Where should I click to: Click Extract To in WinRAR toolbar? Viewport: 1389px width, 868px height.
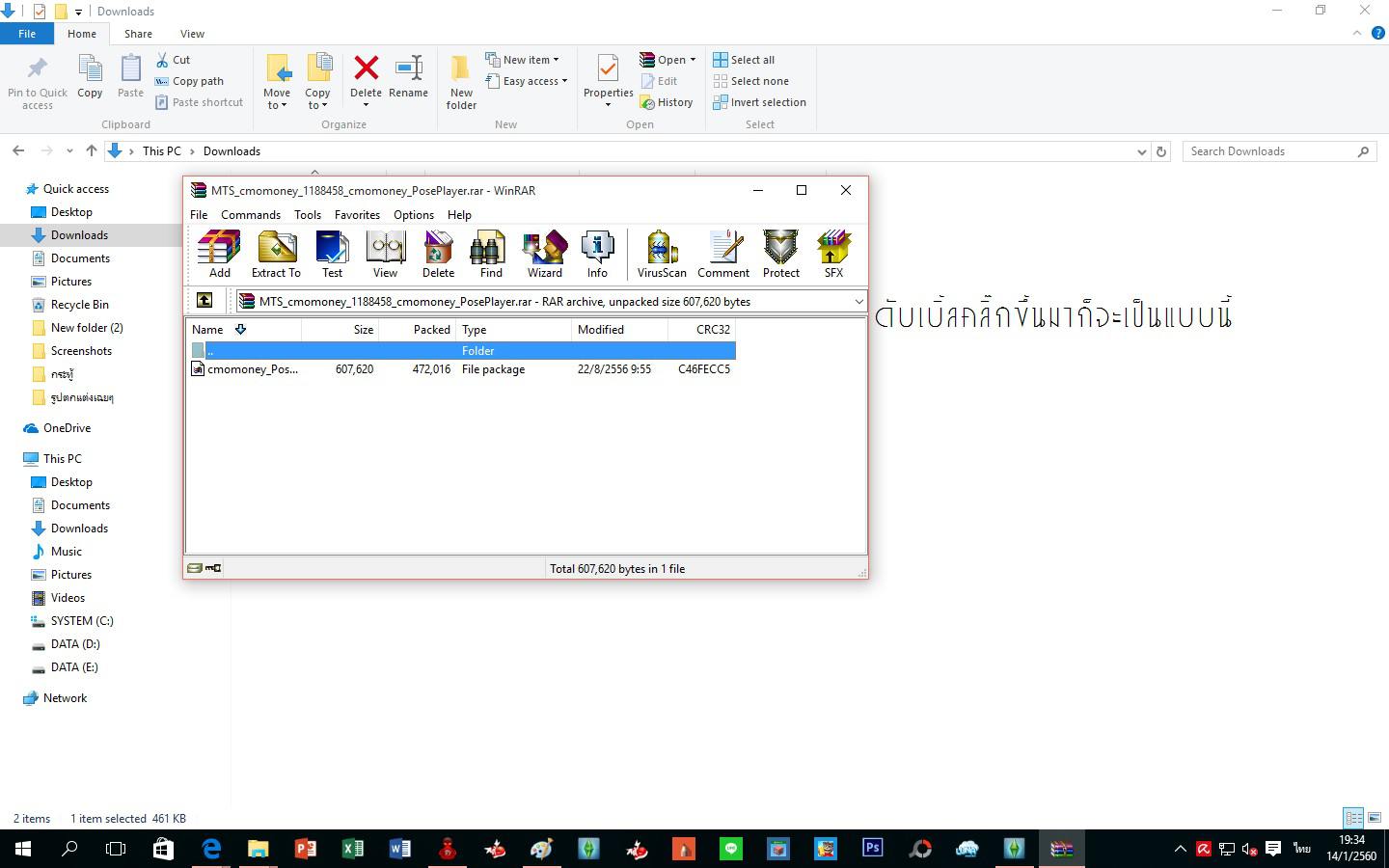point(276,255)
